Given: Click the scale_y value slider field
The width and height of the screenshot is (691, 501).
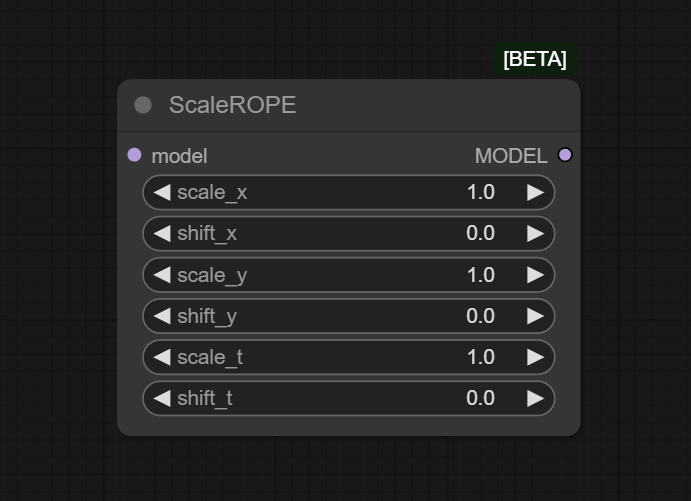Looking at the screenshot, I should pyautogui.click(x=350, y=275).
